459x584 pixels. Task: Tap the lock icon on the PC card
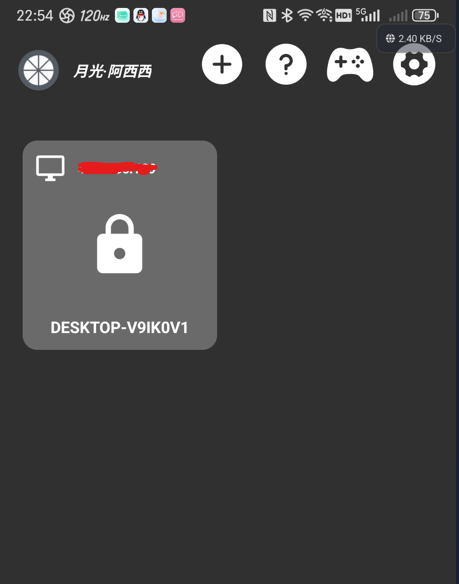[120, 244]
